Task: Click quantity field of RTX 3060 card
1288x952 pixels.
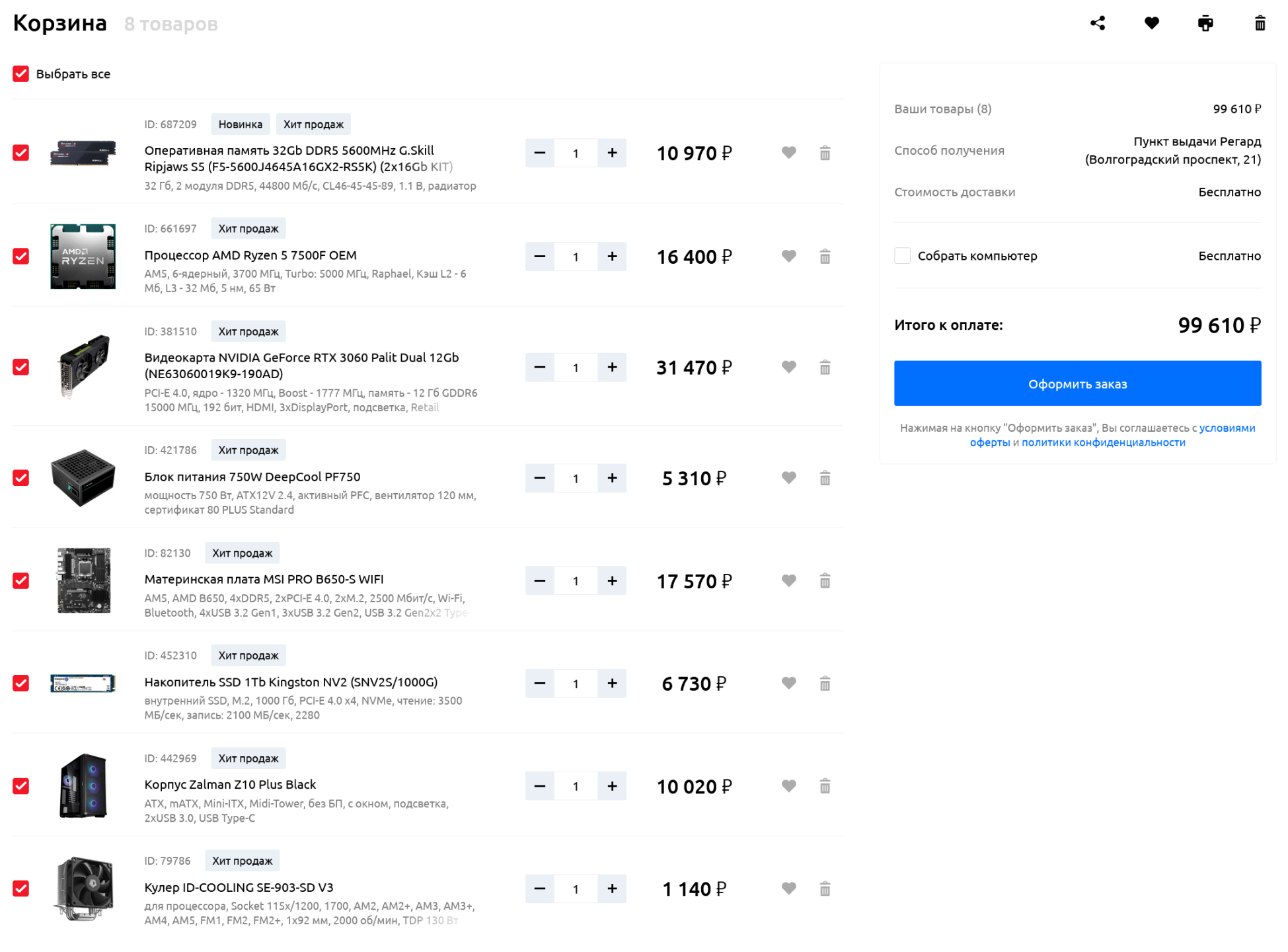Action: pyautogui.click(x=576, y=368)
